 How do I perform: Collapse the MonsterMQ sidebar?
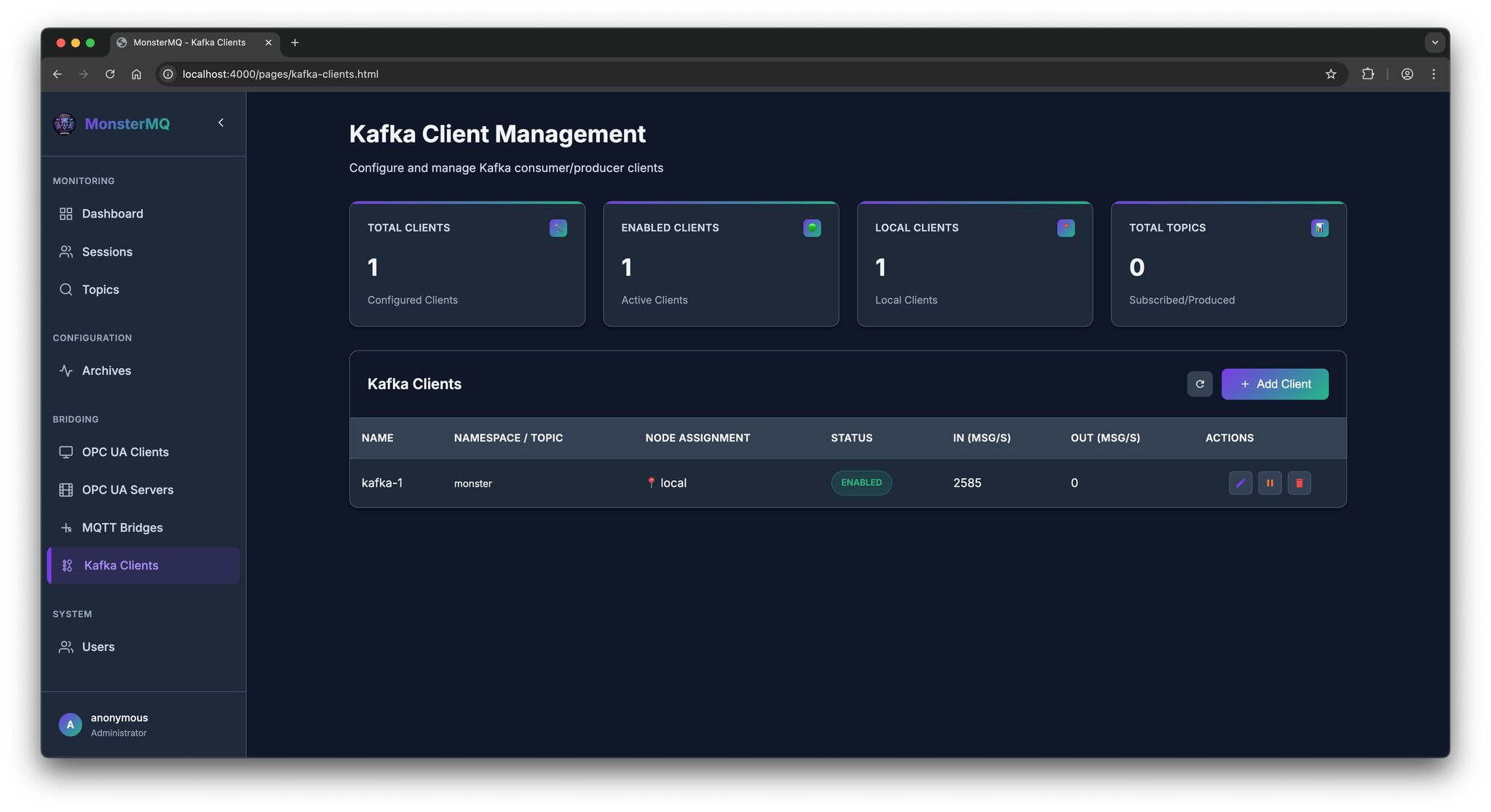221,123
